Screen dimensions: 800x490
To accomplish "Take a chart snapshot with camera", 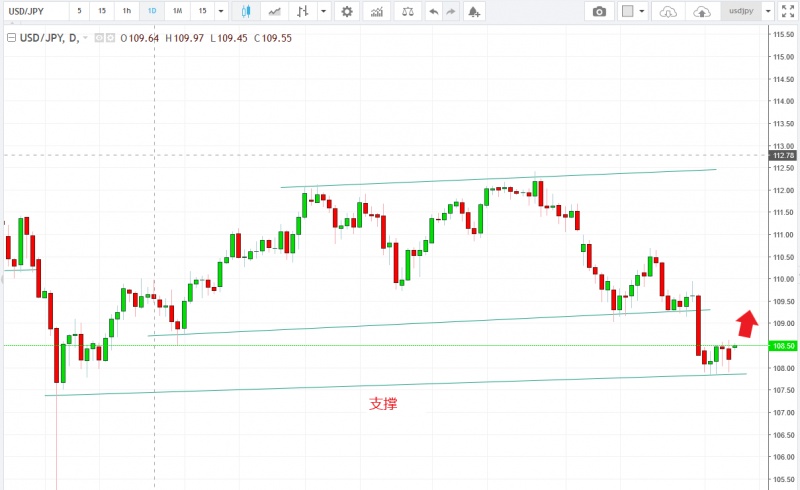I will (599, 11).
